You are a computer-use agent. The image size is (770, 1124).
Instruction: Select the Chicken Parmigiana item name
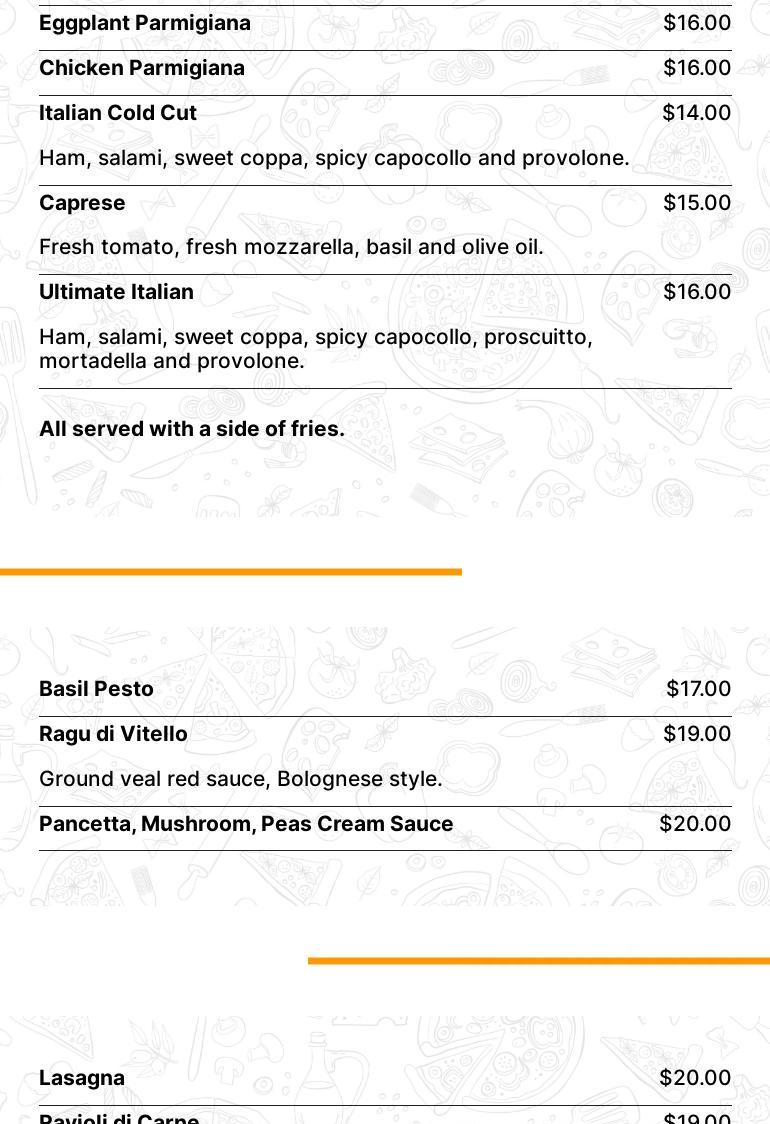pos(142,68)
